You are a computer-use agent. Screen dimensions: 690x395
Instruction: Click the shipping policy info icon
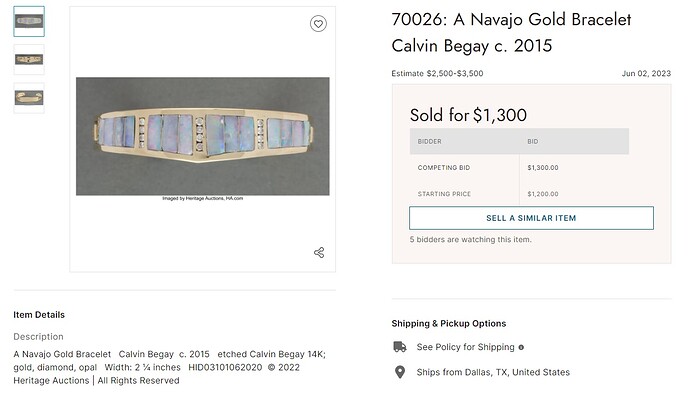coord(521,347)
